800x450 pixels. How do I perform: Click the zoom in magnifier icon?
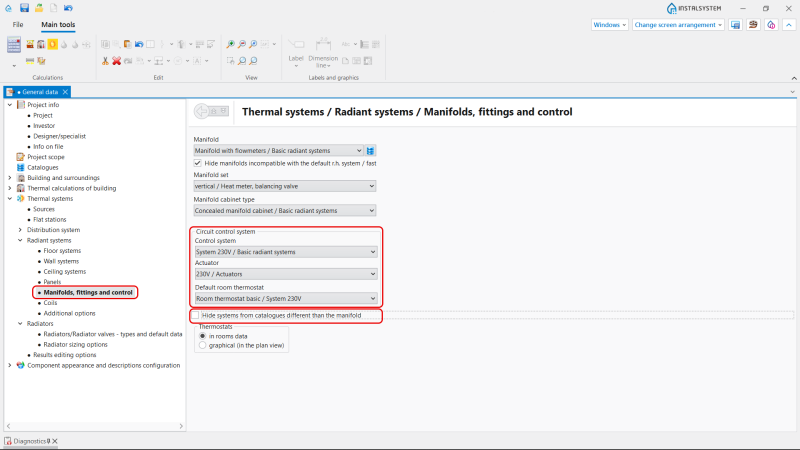(x=231, y=44)
